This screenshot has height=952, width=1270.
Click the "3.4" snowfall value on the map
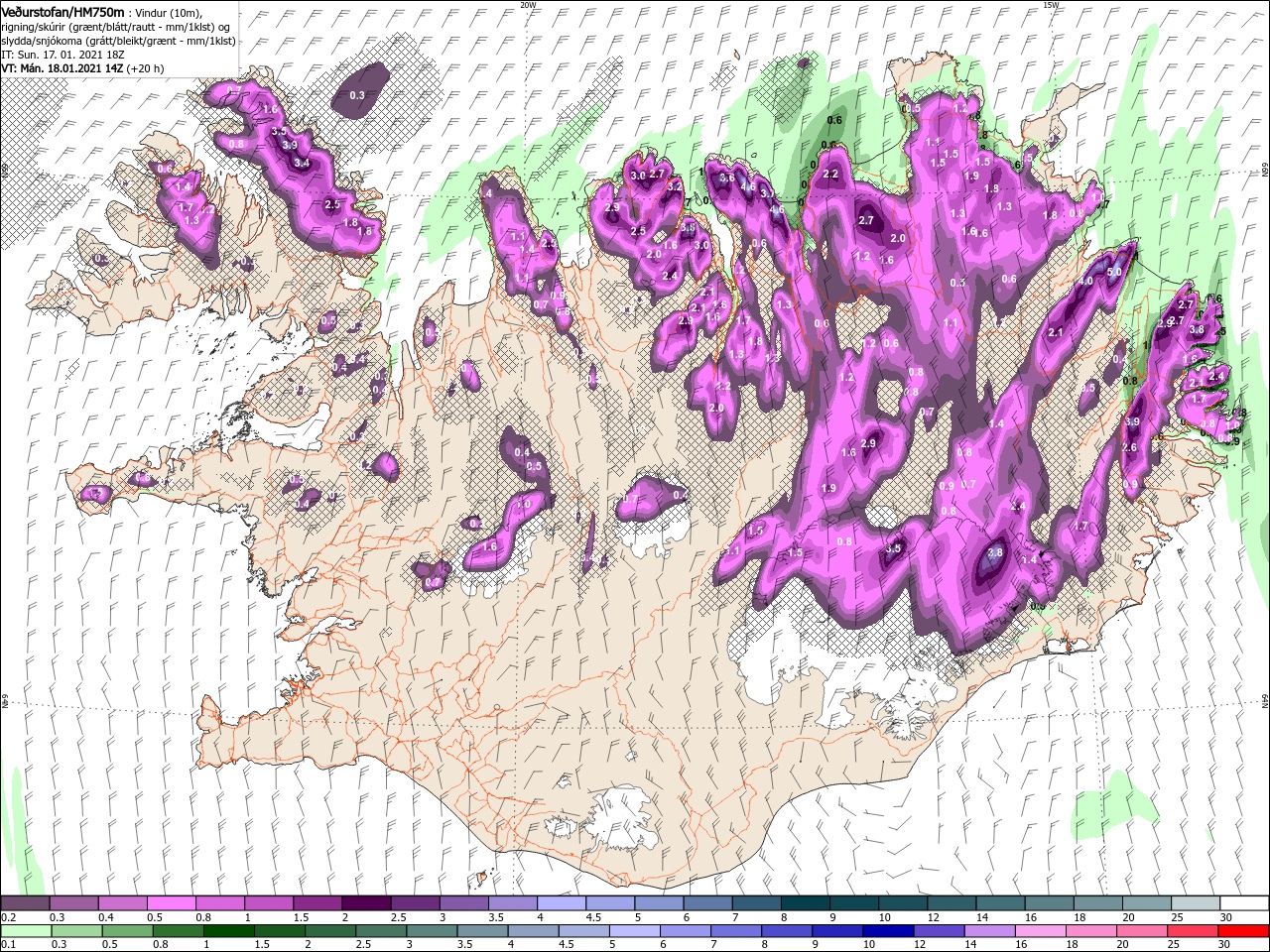tap(303, 163)
